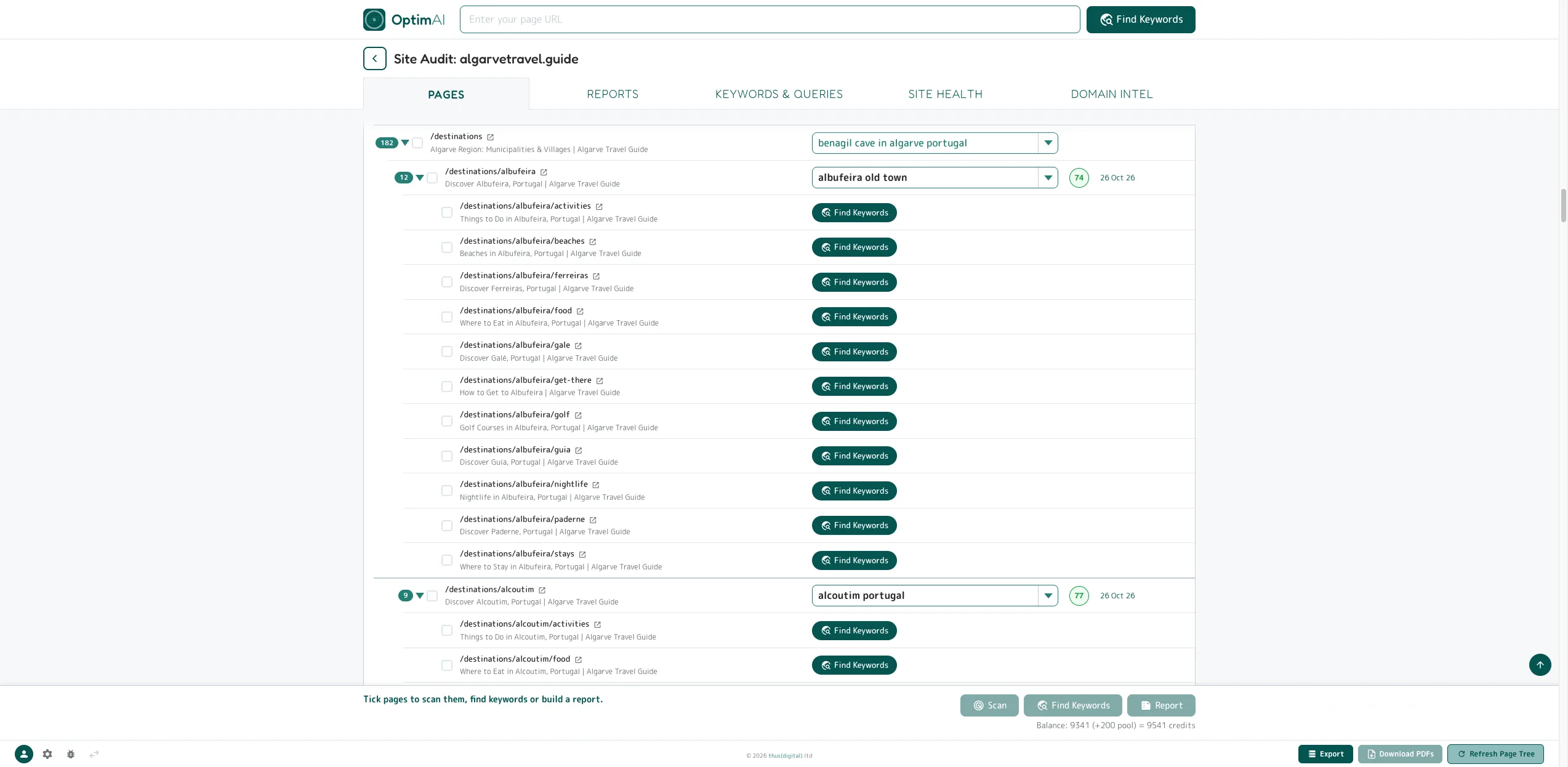Click the Export button
Screen dimensions: 1568x767
1325,754
